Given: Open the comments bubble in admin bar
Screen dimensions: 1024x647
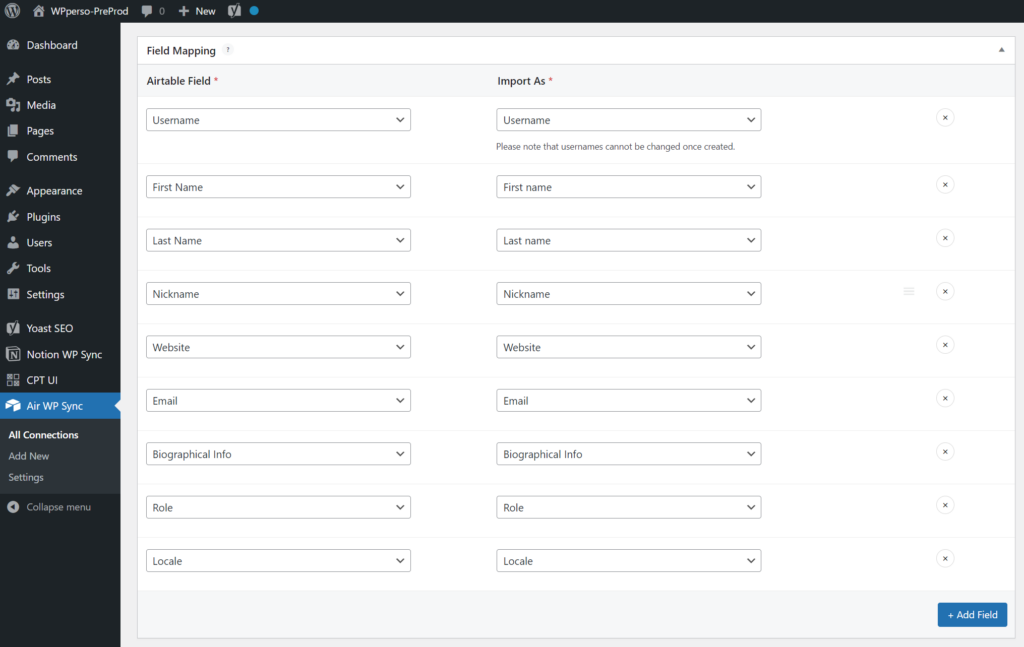Looking at the screenshot, I should (x=153, y=11).
